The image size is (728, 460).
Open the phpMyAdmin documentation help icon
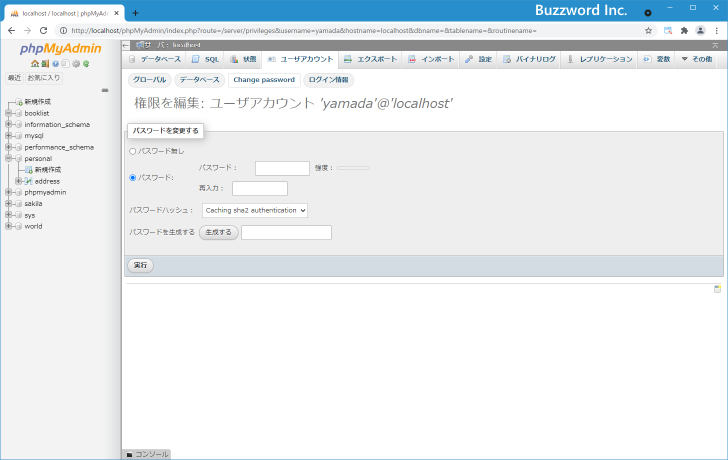click(55, 64)
